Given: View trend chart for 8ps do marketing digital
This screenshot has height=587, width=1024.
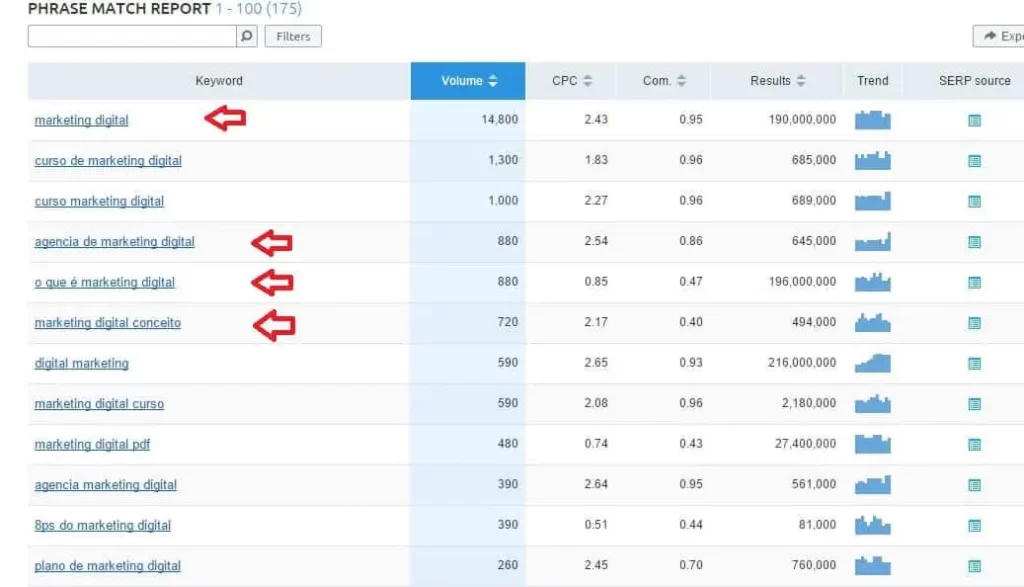Looking at the screenshot, I should 872,524.
